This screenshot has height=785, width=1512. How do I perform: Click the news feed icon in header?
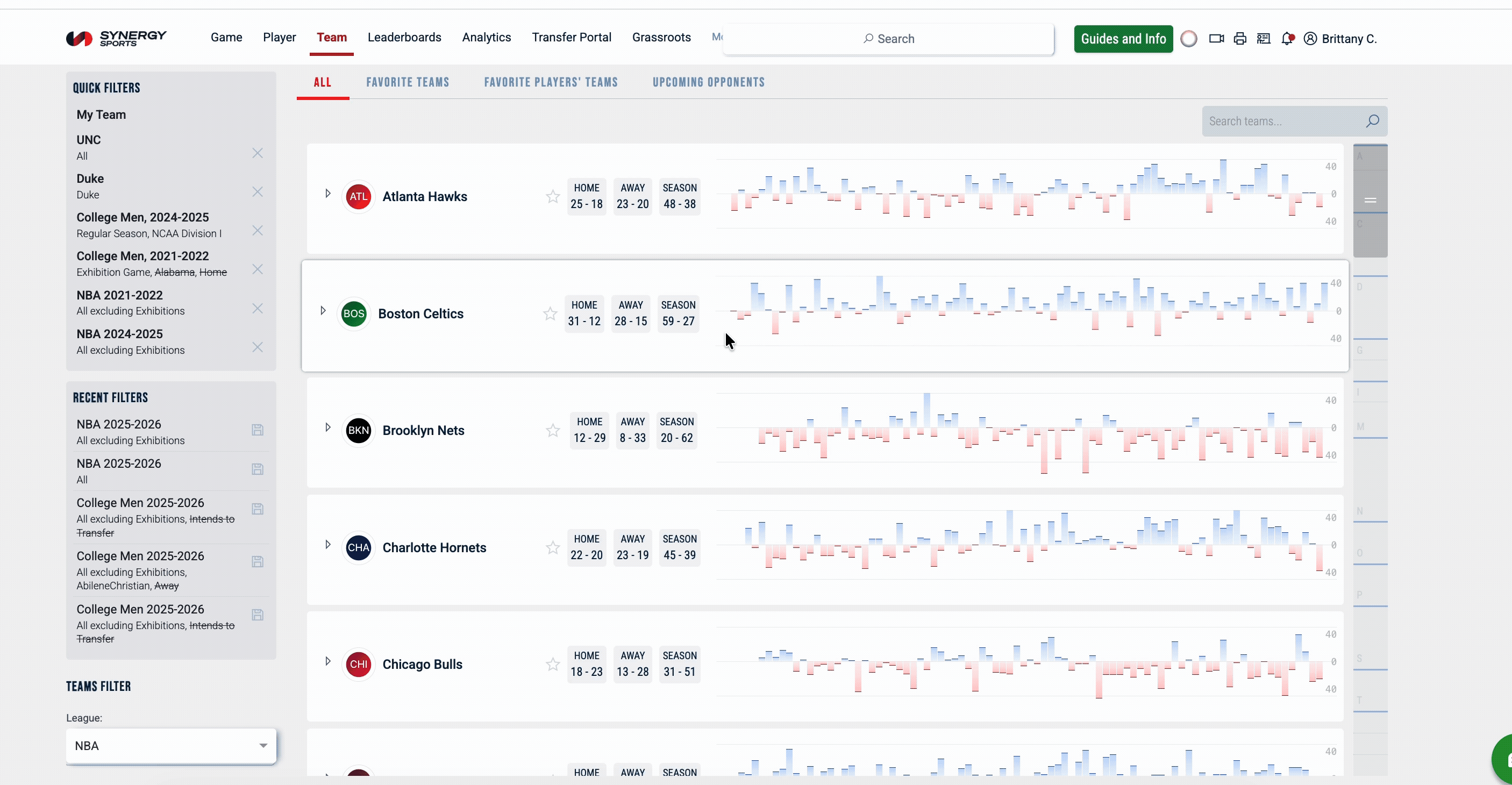(1263, 39)
